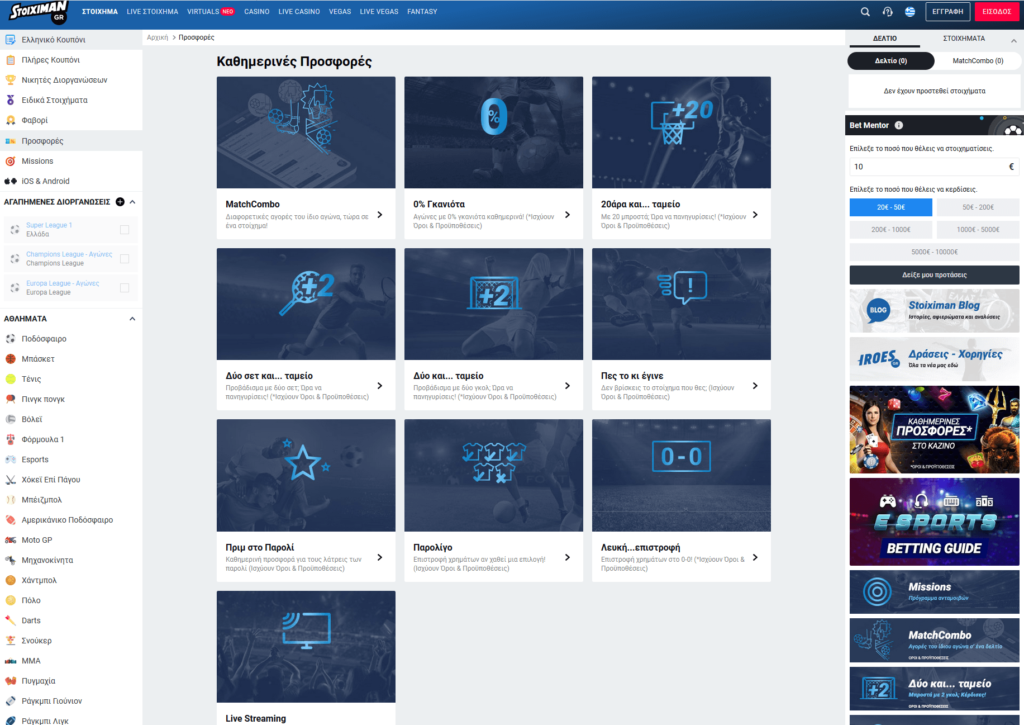1024x725 pixels.
Task: Select the 20€ - 50€ winnings range
Action: 891,207
